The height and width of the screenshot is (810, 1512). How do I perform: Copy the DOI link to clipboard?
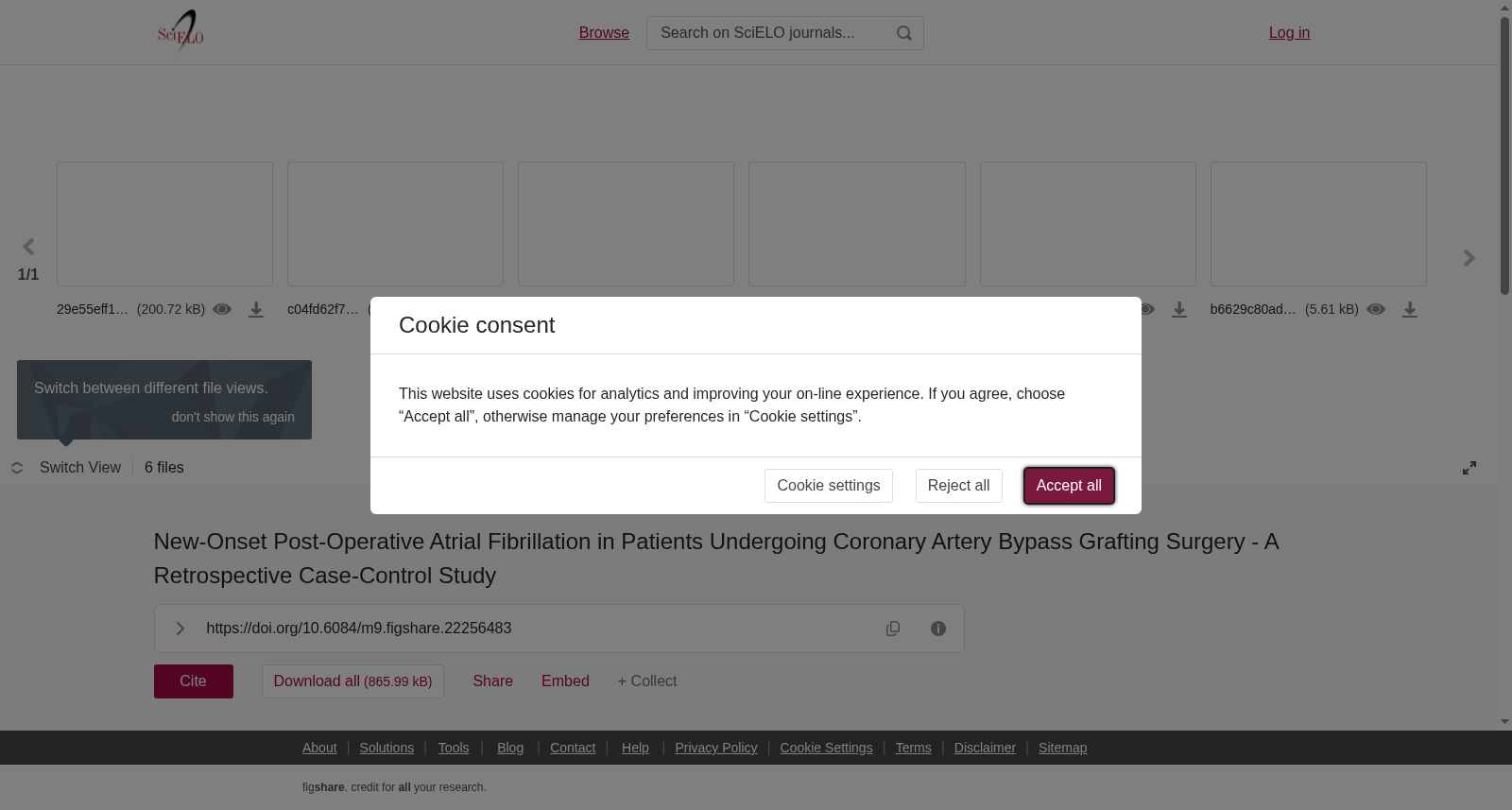(893, 629)
